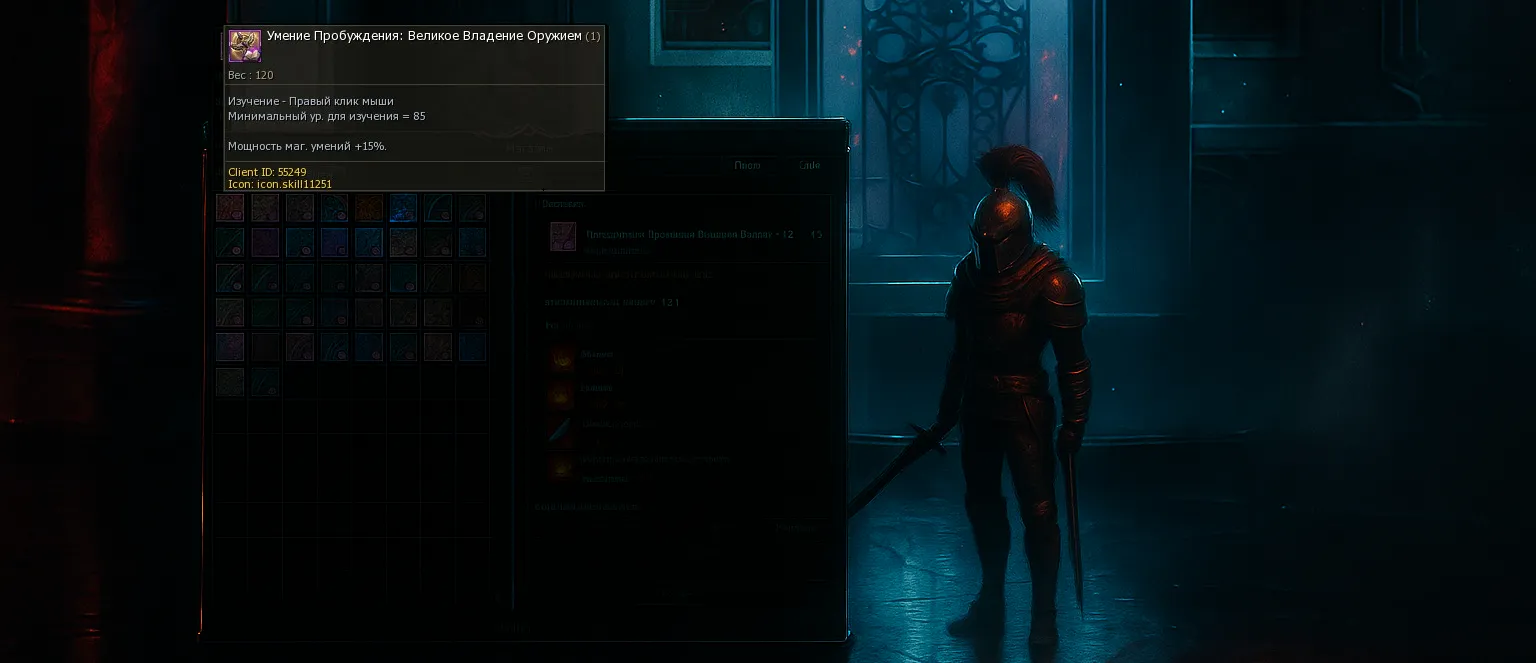The height and width of the screenshot is (663, 1536).
Task: Open the left tab at the right panel's top
Action: (747, 166)
